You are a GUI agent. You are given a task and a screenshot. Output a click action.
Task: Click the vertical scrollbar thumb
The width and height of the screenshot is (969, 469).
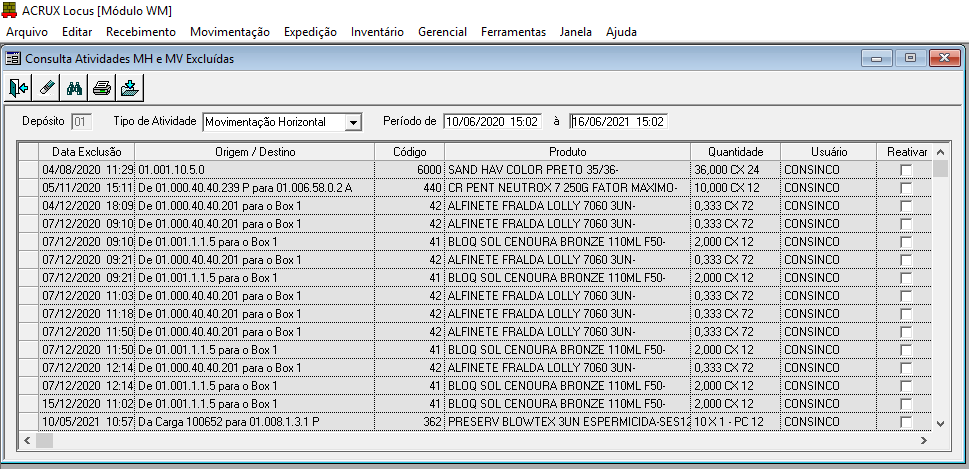tap(940, 169)
